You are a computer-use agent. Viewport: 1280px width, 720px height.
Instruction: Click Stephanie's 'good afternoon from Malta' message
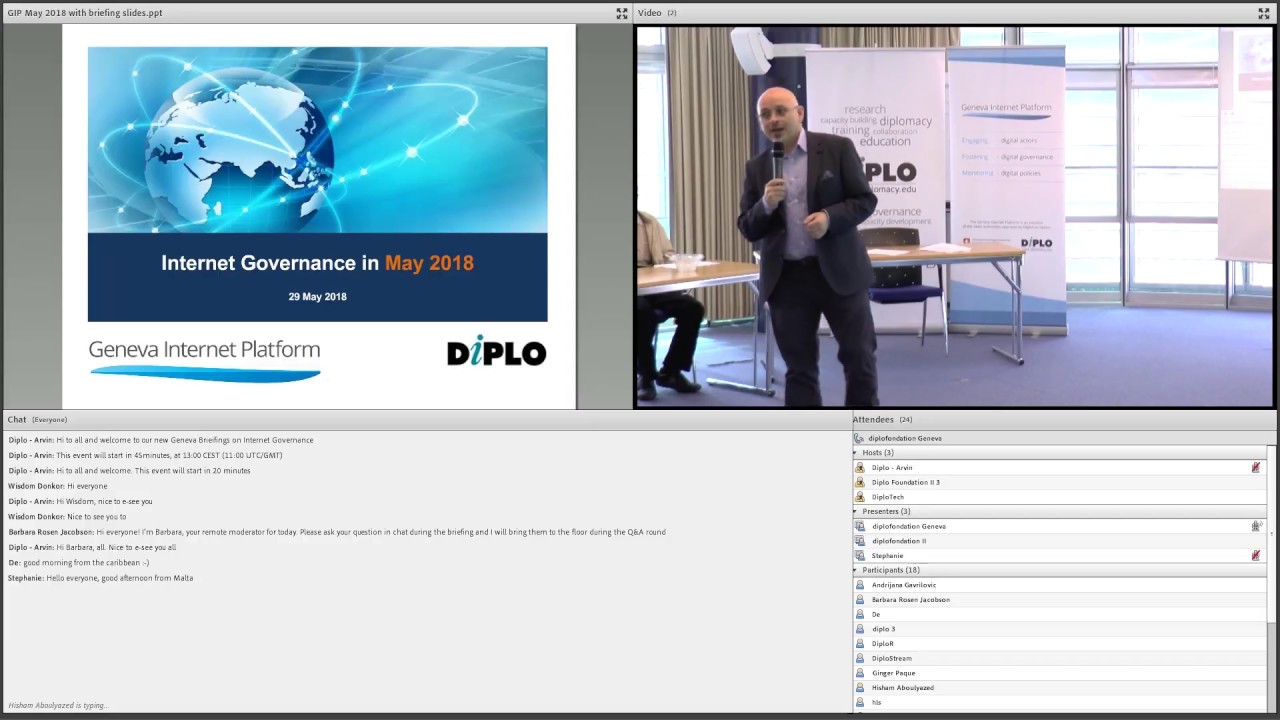coord(100,578)
